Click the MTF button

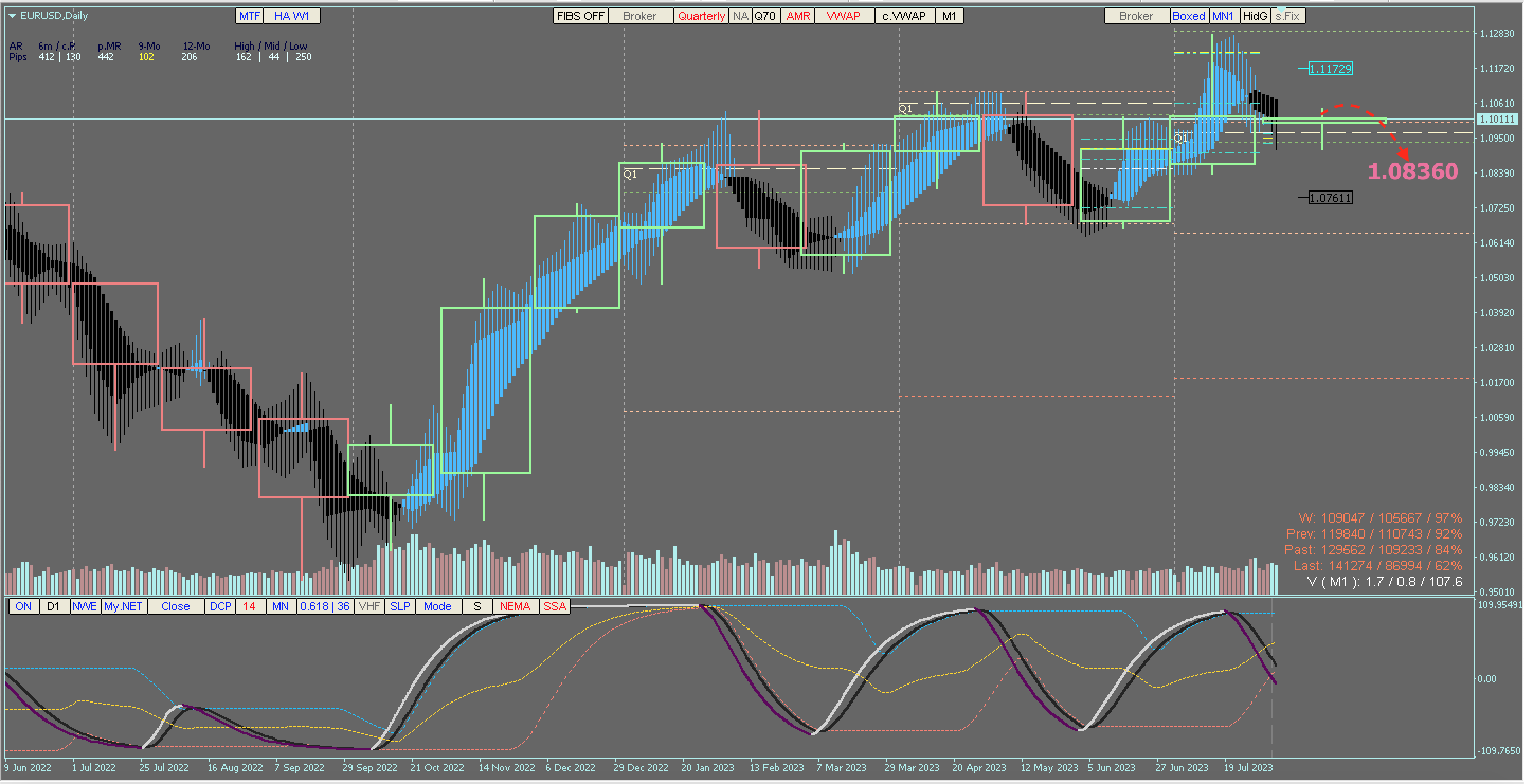pos(249,16)
